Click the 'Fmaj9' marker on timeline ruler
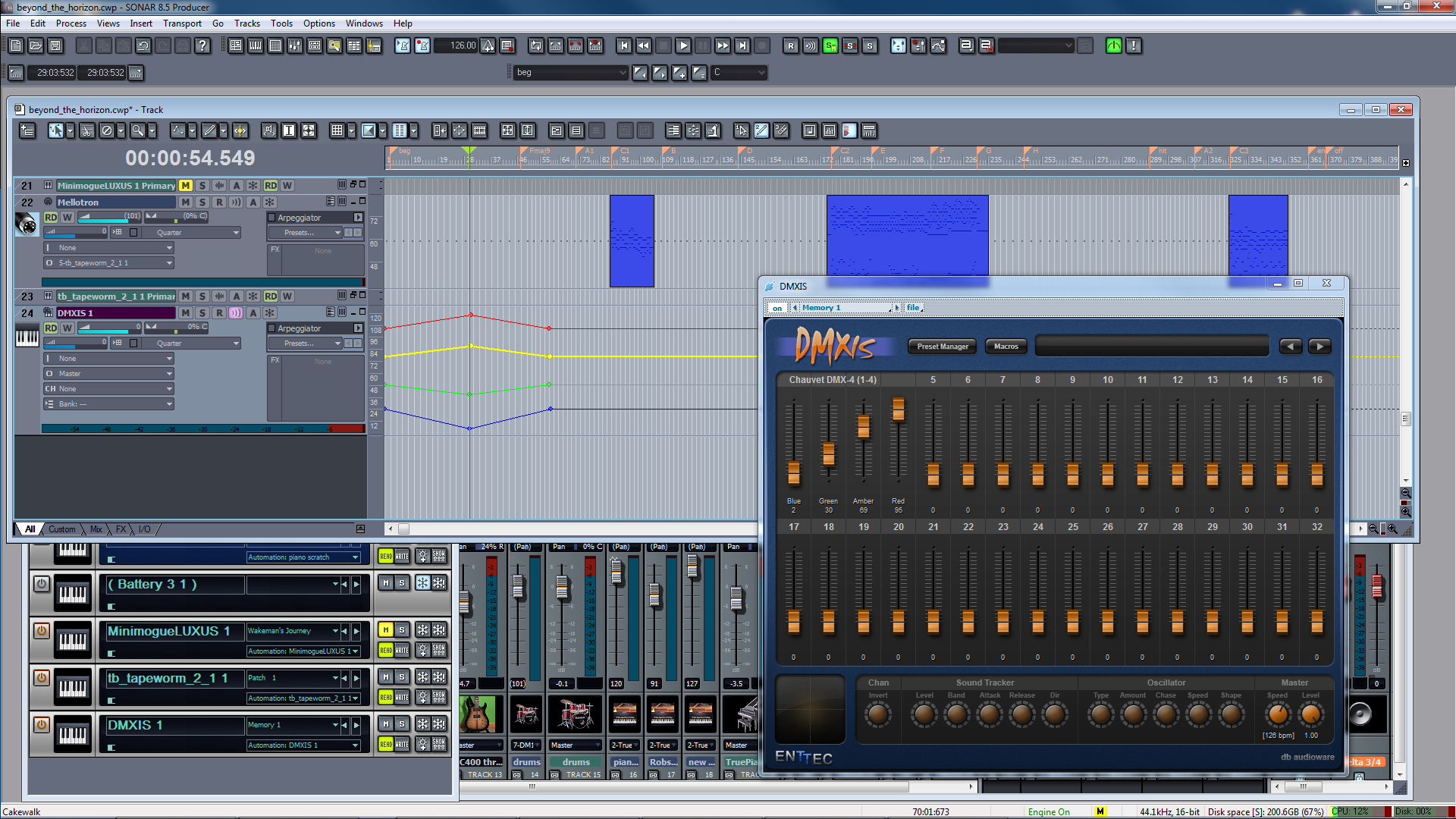This screenshot has width=1456, height=819. [540, 151]
